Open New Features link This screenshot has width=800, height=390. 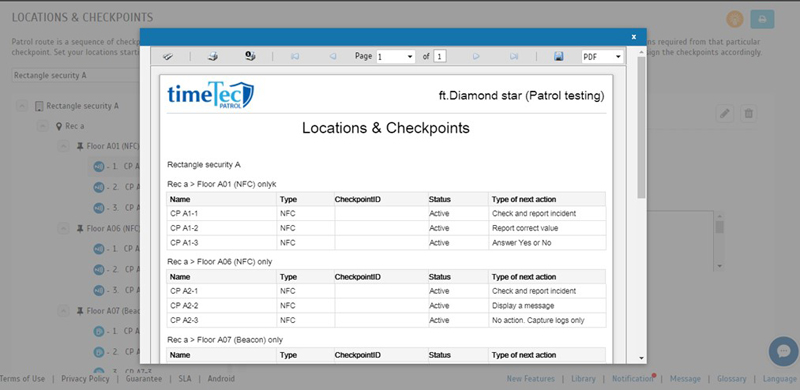pos(531,379)
